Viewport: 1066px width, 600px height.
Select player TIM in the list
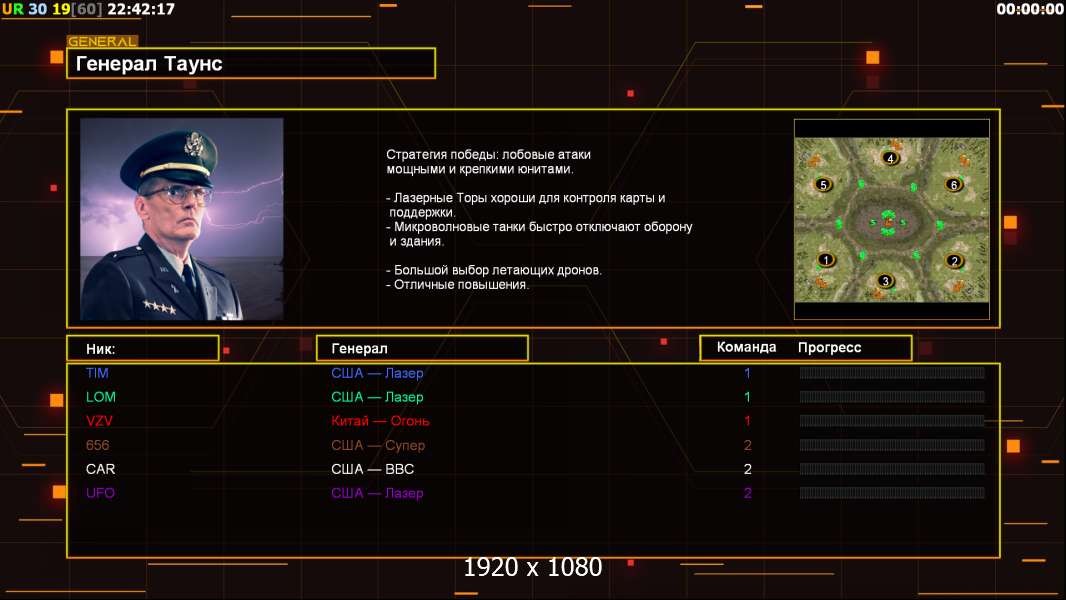[97, 373]
